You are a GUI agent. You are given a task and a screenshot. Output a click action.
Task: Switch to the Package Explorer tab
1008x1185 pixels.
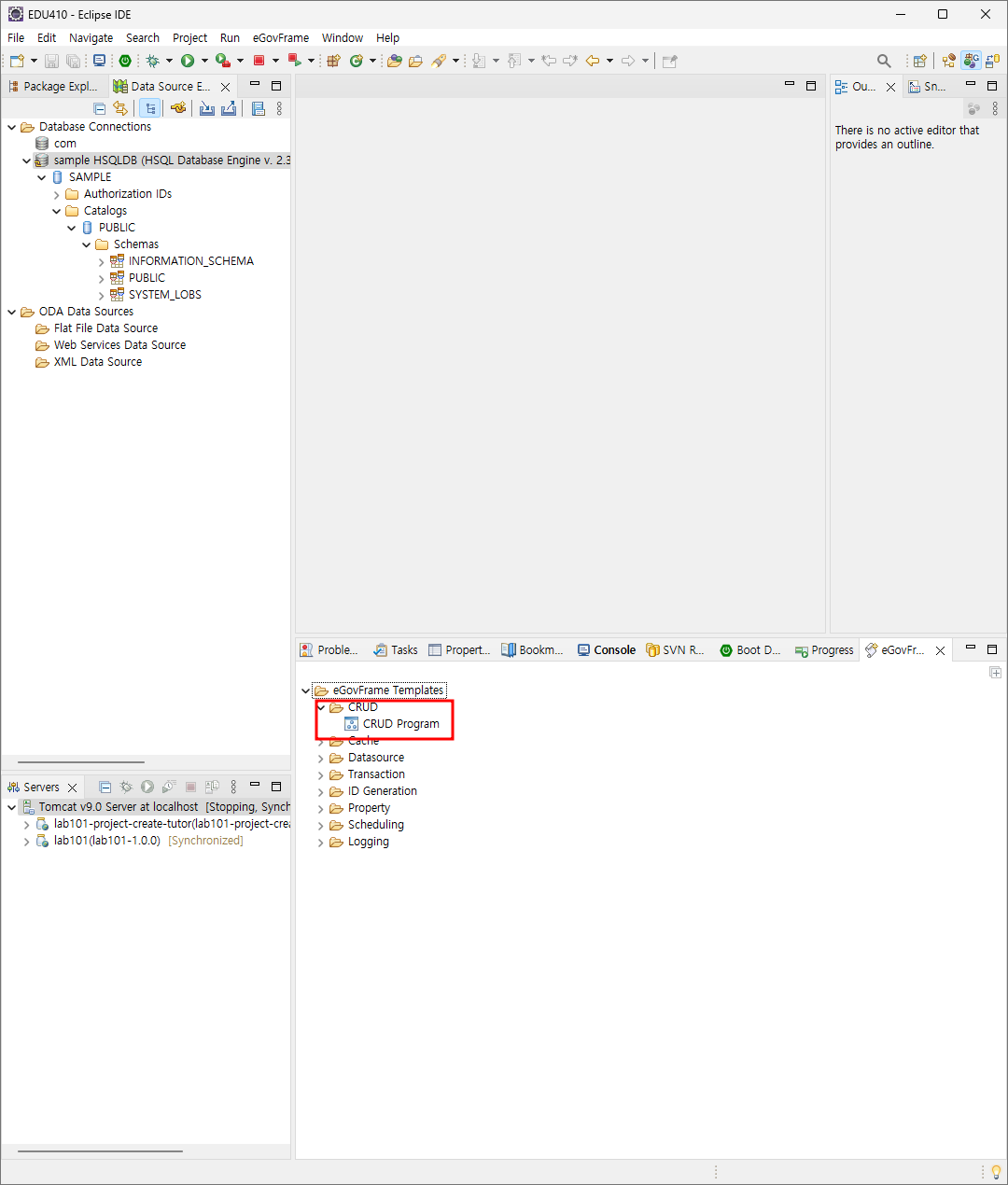tap(53, 86)
